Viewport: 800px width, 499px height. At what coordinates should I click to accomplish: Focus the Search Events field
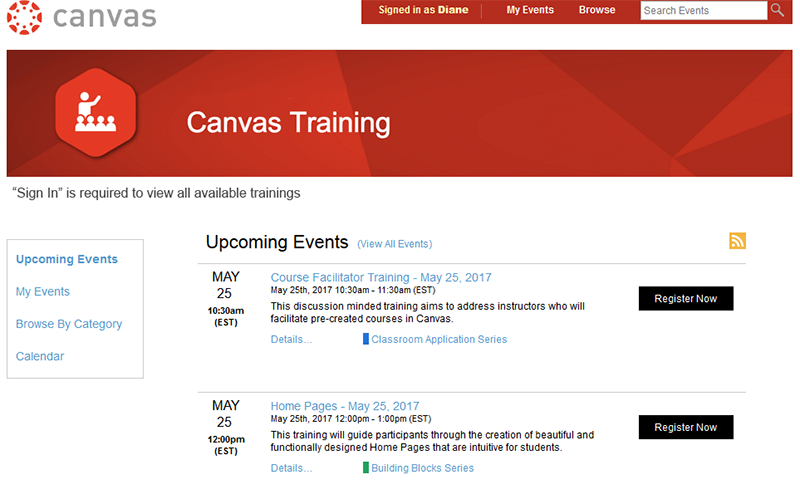pos(704,10)
